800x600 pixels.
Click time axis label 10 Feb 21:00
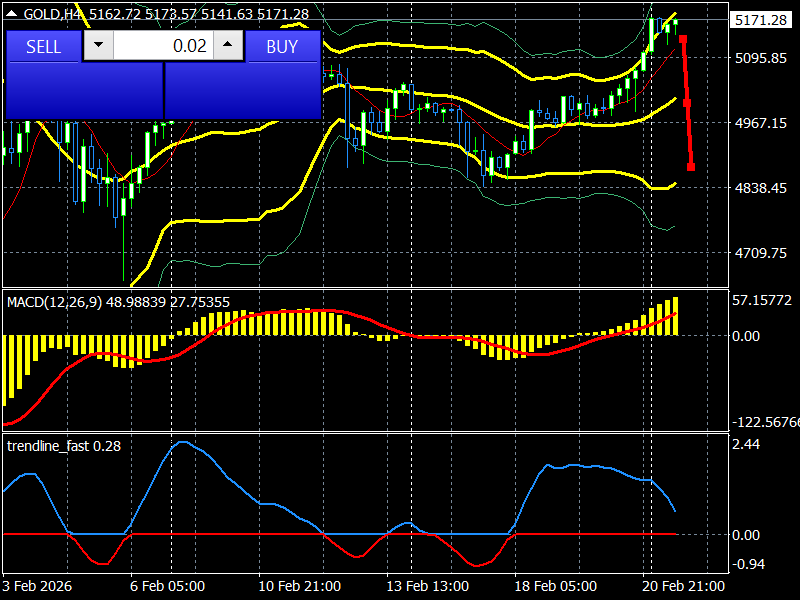pyautogui.click(x=299, y=586)
